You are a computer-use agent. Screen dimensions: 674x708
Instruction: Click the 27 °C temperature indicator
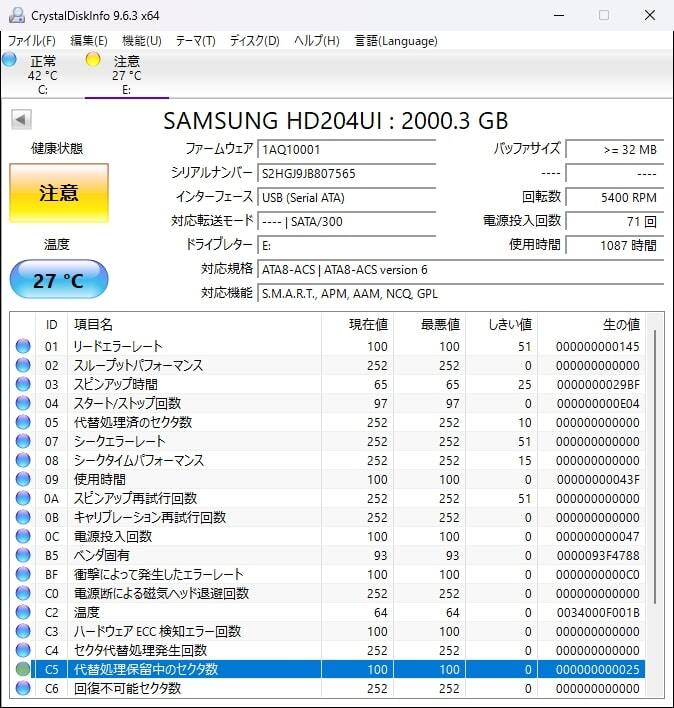tap(59, 279)
